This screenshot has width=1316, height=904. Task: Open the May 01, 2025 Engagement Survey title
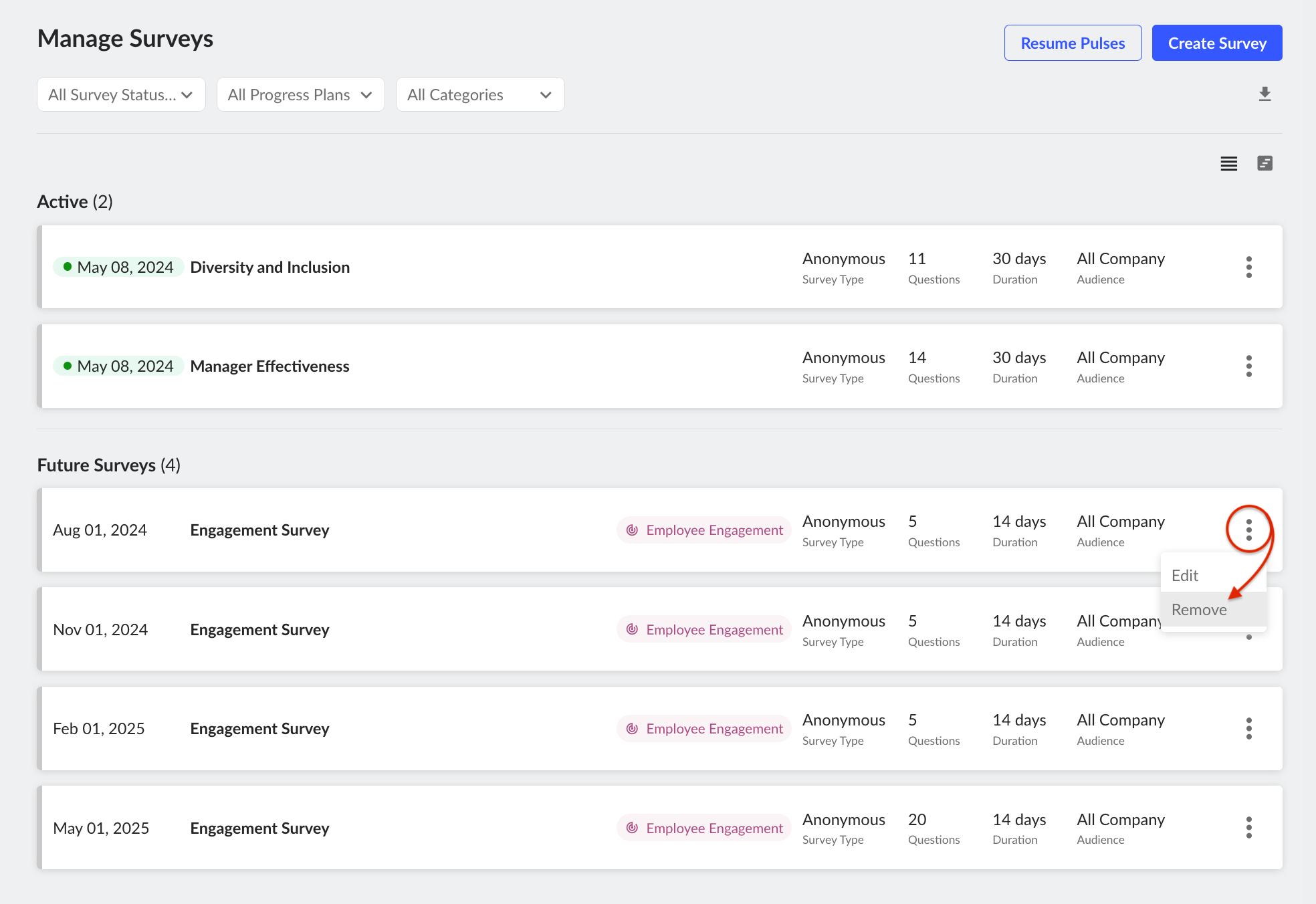pyautogui.click(x=259, y=828)
